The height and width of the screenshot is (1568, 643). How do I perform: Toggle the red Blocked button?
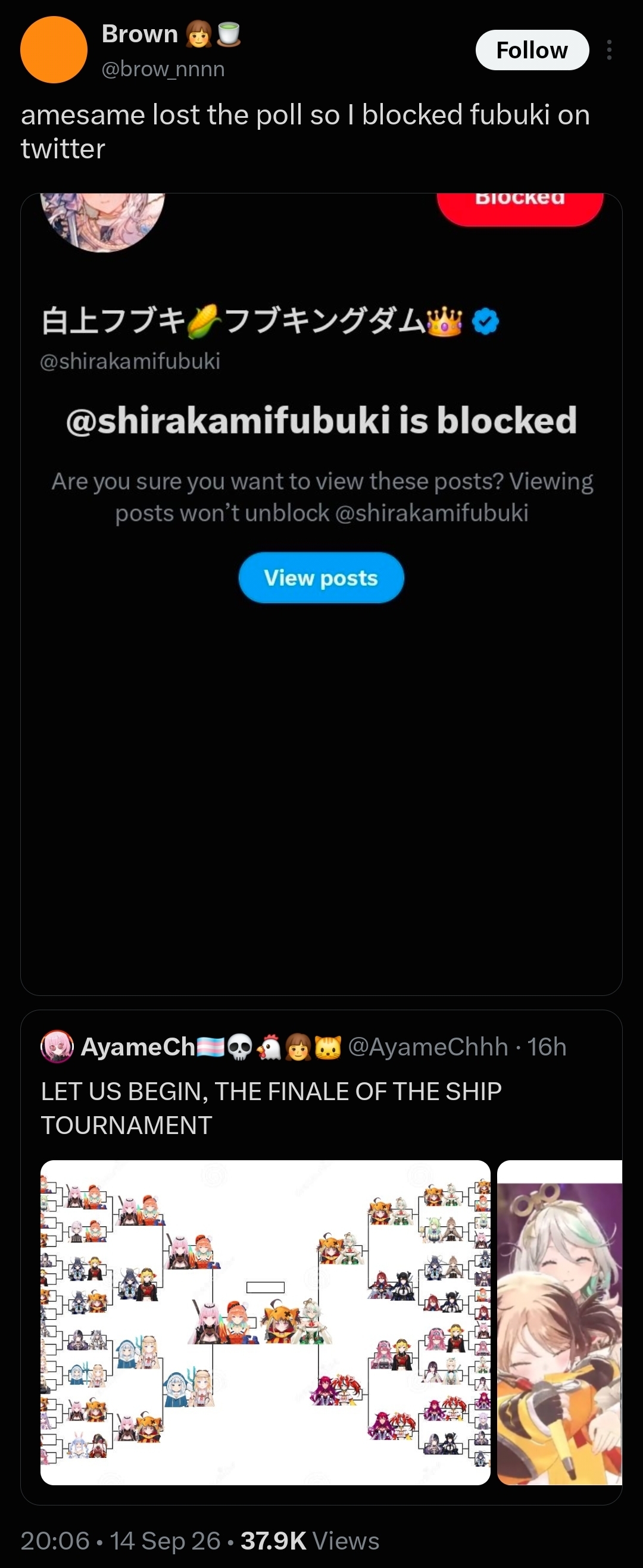(x=520, y=206)
